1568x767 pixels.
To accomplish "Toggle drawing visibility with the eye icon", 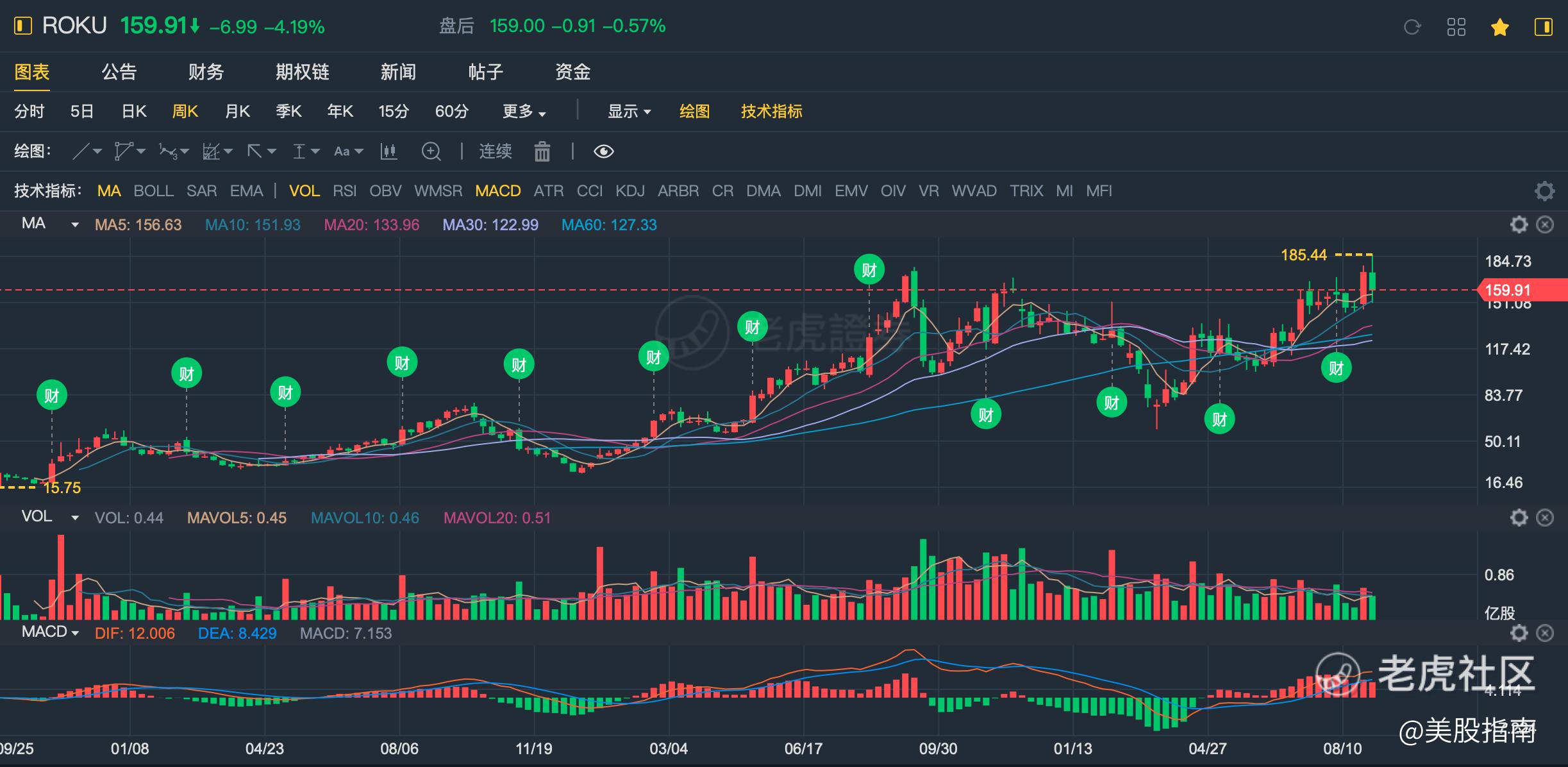I will click(x=603, y=151).
